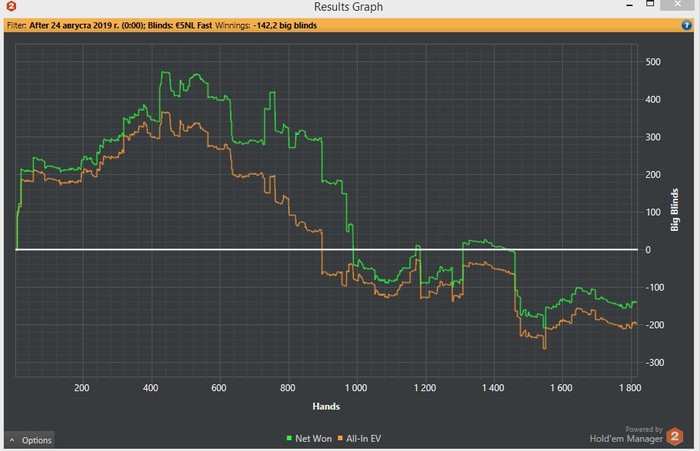
Task: Click the y-axis value 200
Action: click(x=653, y=175)
